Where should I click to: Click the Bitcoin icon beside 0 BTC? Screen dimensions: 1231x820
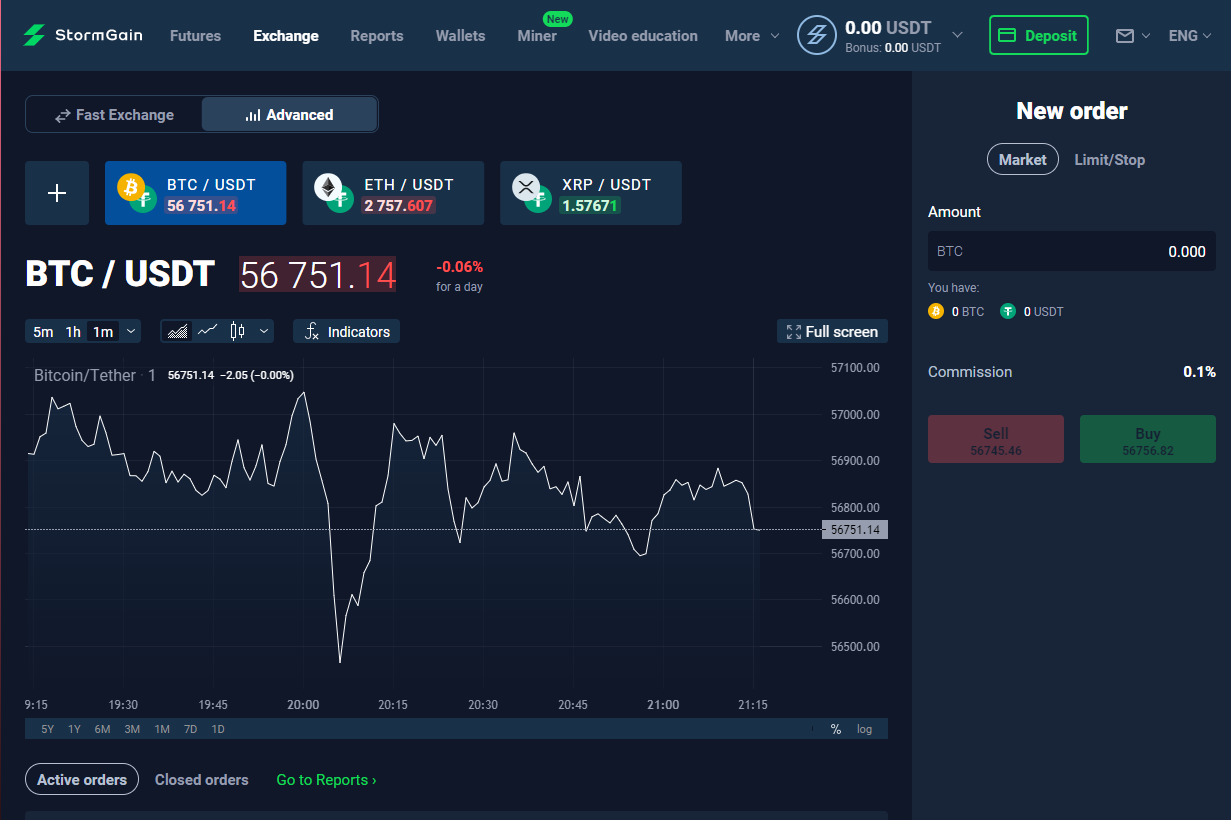[936, 312]
